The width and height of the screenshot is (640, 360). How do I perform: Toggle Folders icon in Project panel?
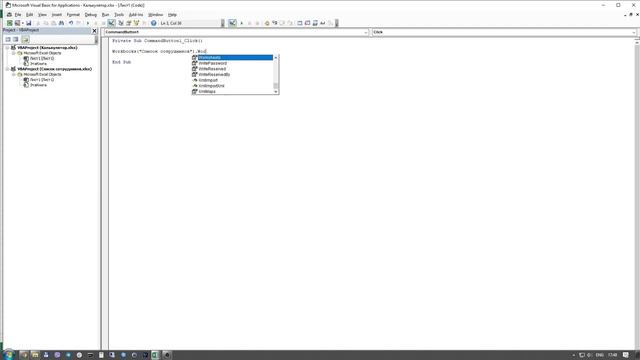tap(25, 39)
